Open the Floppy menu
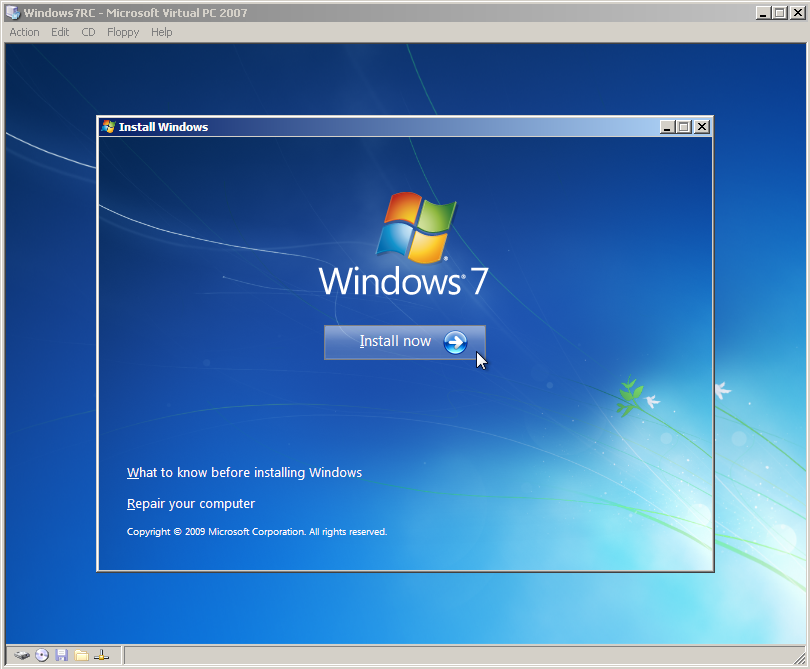810x669 pixels. tap(122, 32)
